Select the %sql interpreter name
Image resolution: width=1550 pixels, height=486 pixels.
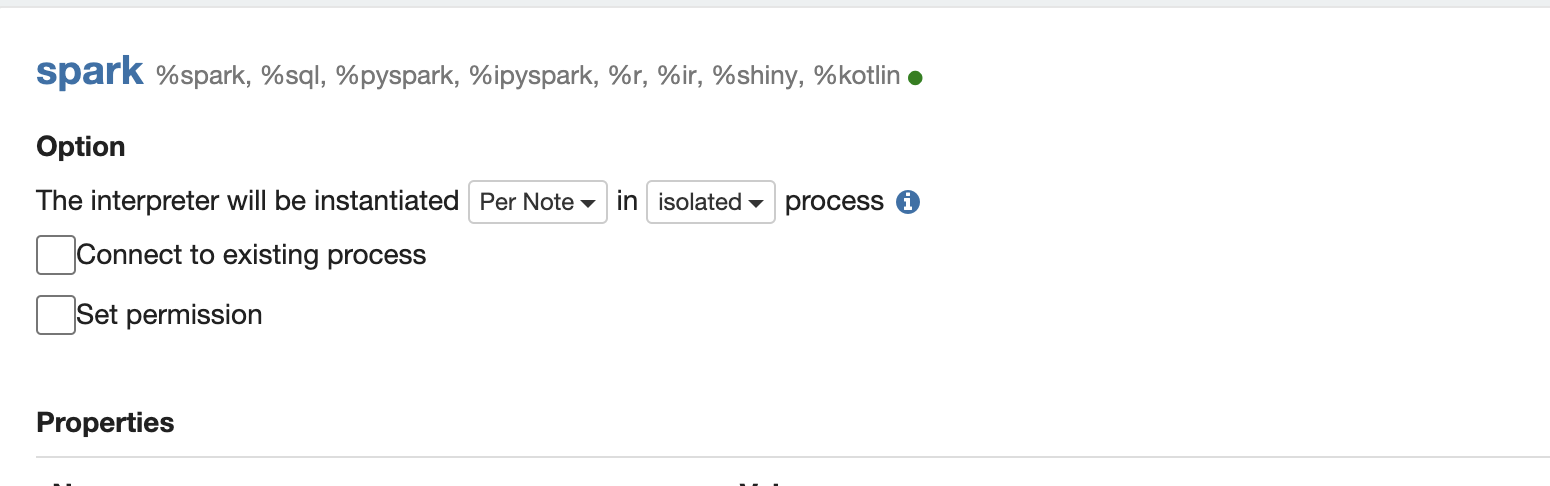(x=293, y=76)
